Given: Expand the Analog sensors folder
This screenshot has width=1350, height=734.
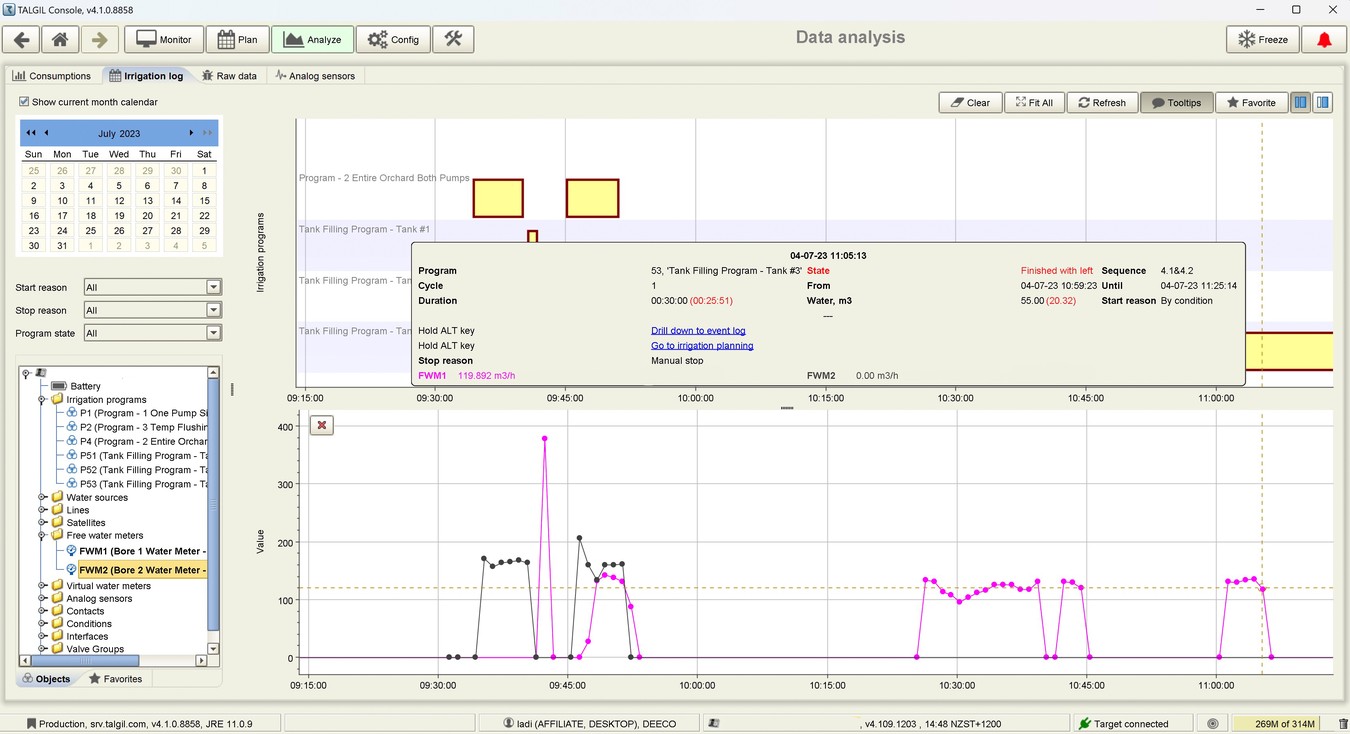Looking at the screenshot, I should [42, 599].
